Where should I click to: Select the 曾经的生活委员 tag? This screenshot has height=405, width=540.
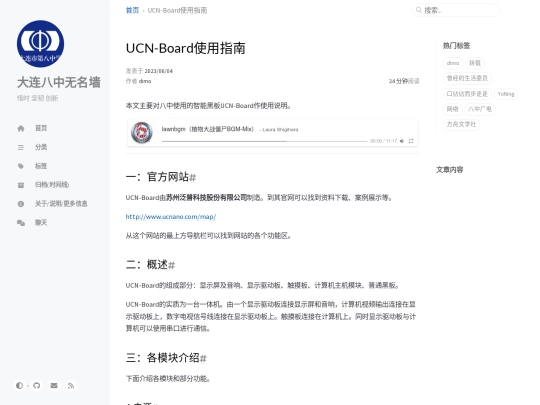[x=467, y=78]
